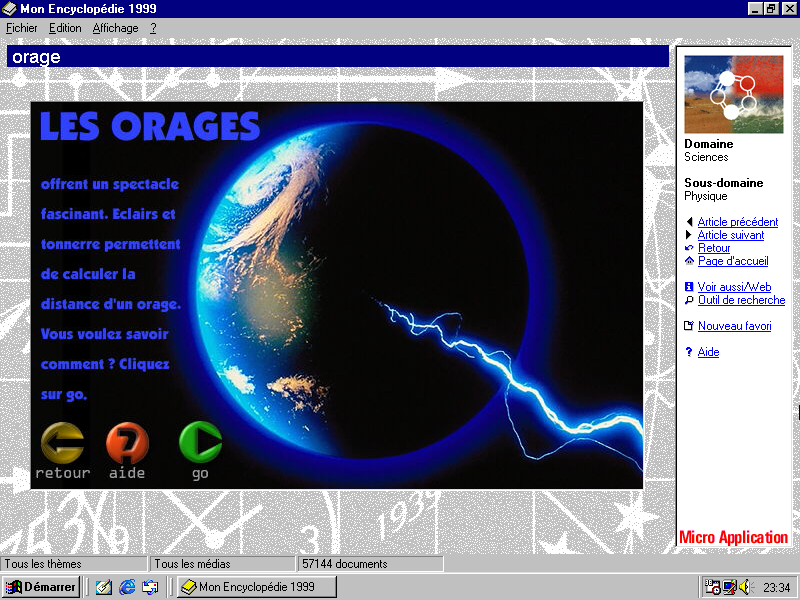Click the book icon in title bar
Image resolution: width=800 pixels, height=600 pixels.
point(10,9)
